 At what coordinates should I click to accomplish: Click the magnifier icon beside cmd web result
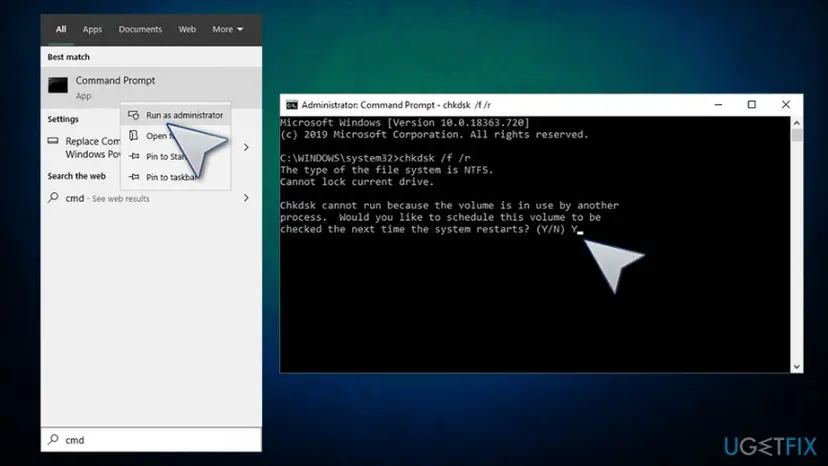pos(53,198)
